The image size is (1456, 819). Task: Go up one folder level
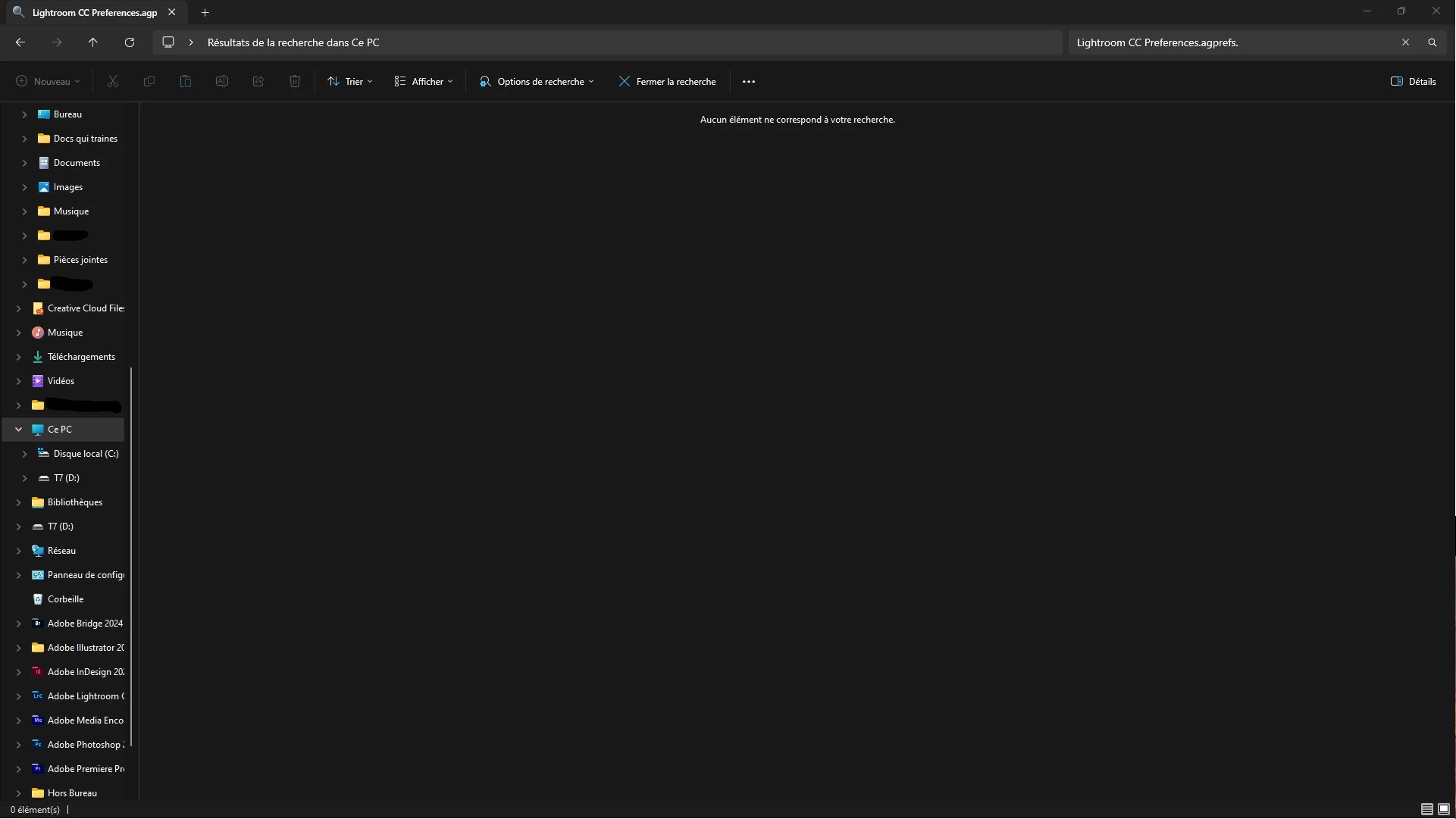[93, 42]
